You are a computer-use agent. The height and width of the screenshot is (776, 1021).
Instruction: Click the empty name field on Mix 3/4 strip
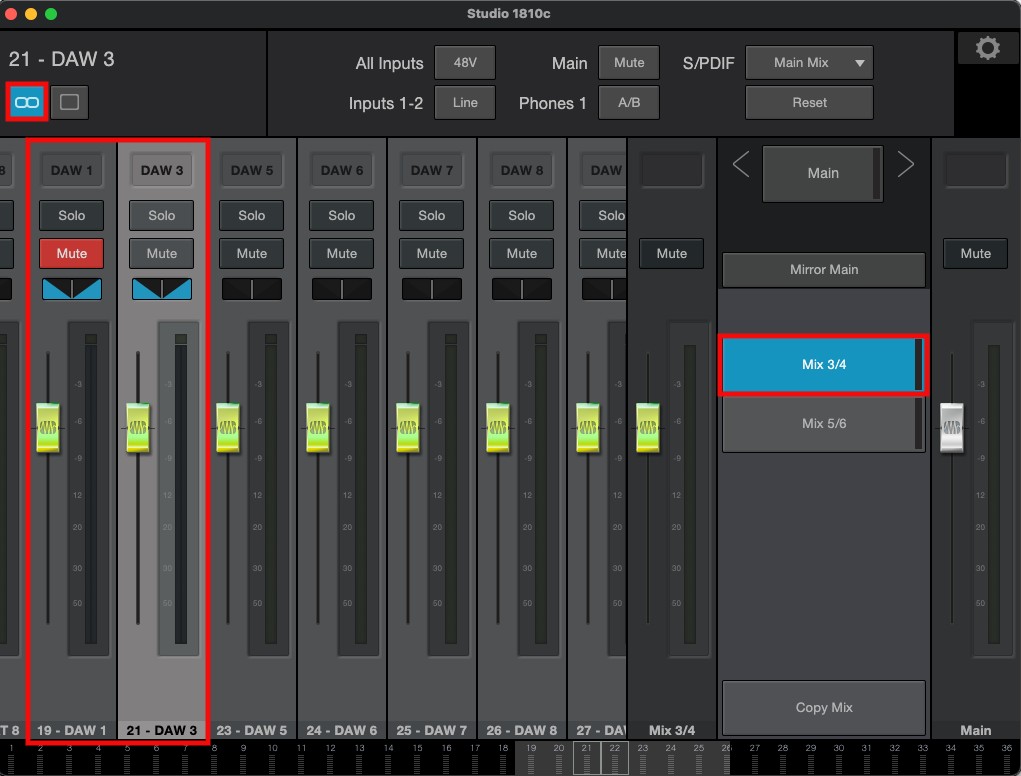671,171
